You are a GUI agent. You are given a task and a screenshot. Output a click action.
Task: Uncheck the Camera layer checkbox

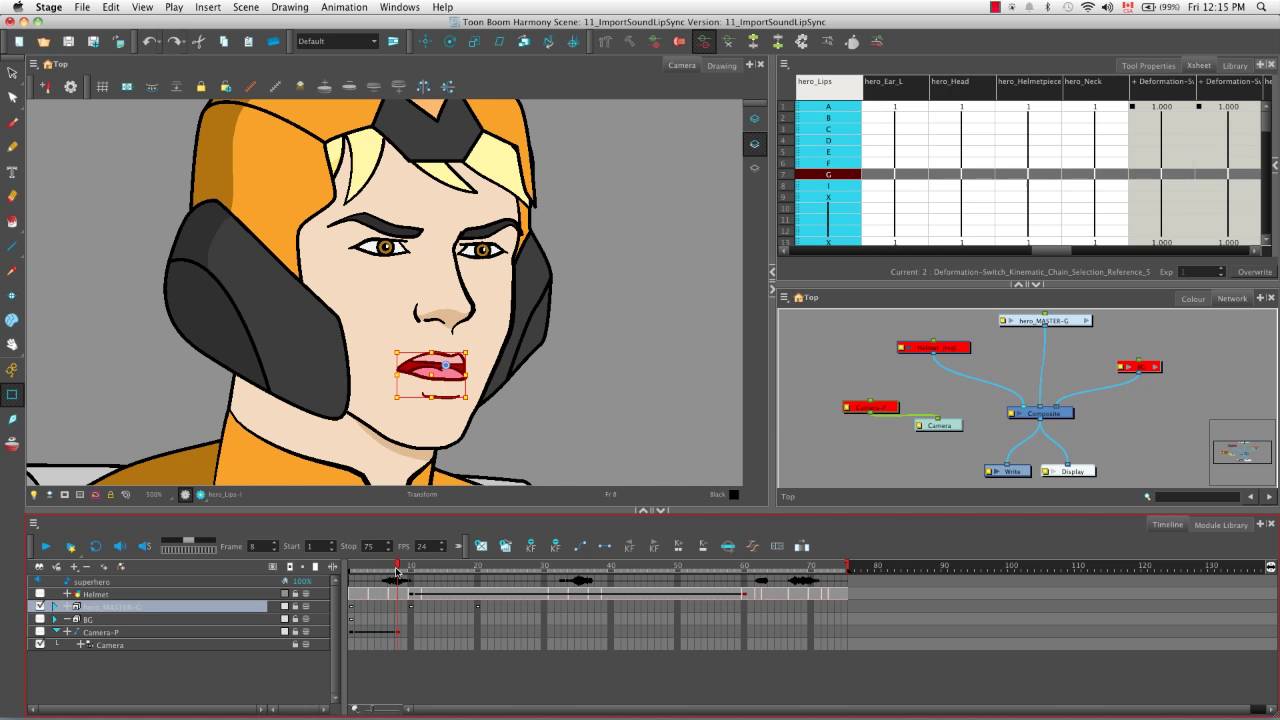(x=40, y=644)
